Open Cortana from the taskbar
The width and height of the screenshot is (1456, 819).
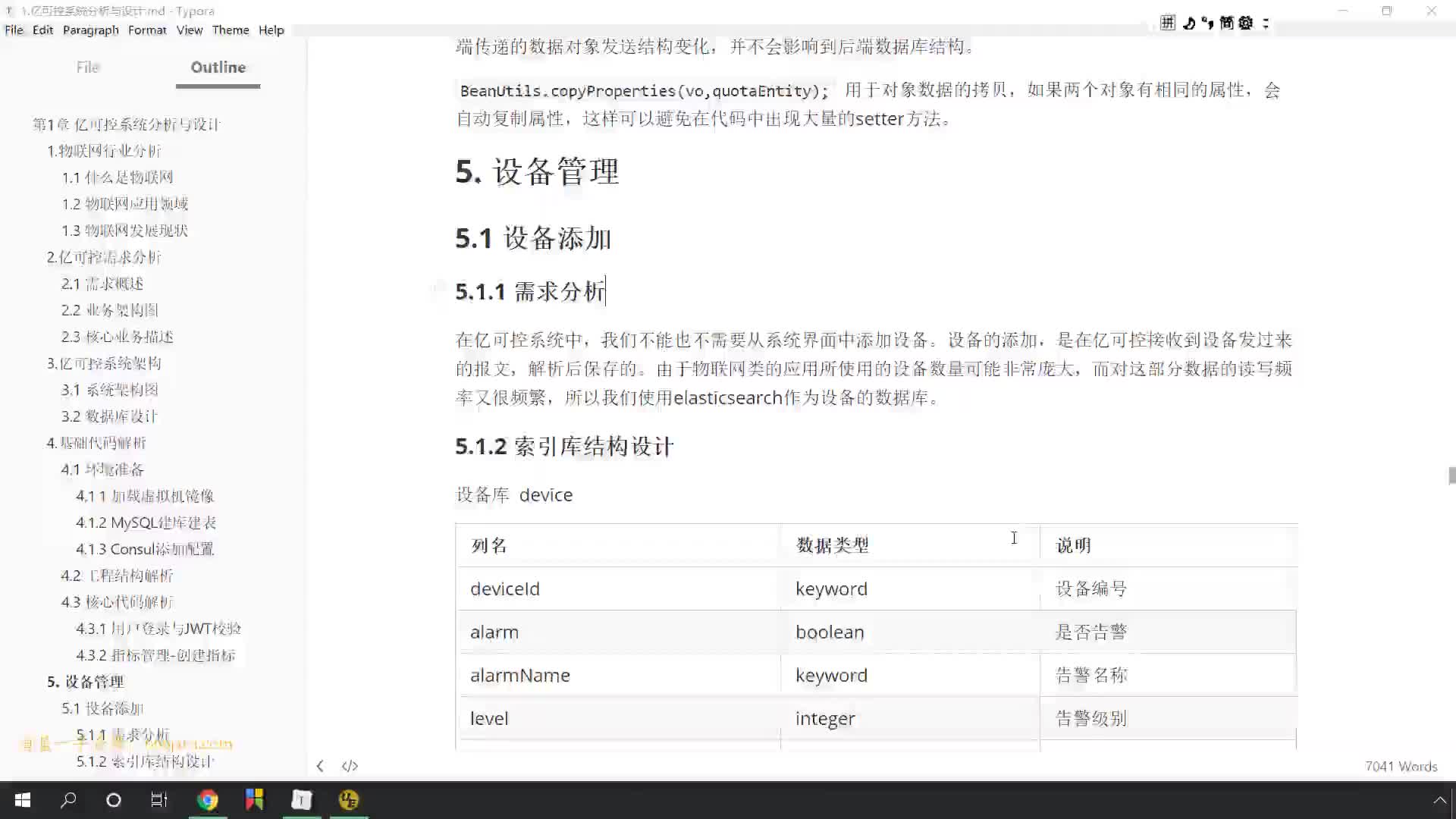[x=114, y=800]
